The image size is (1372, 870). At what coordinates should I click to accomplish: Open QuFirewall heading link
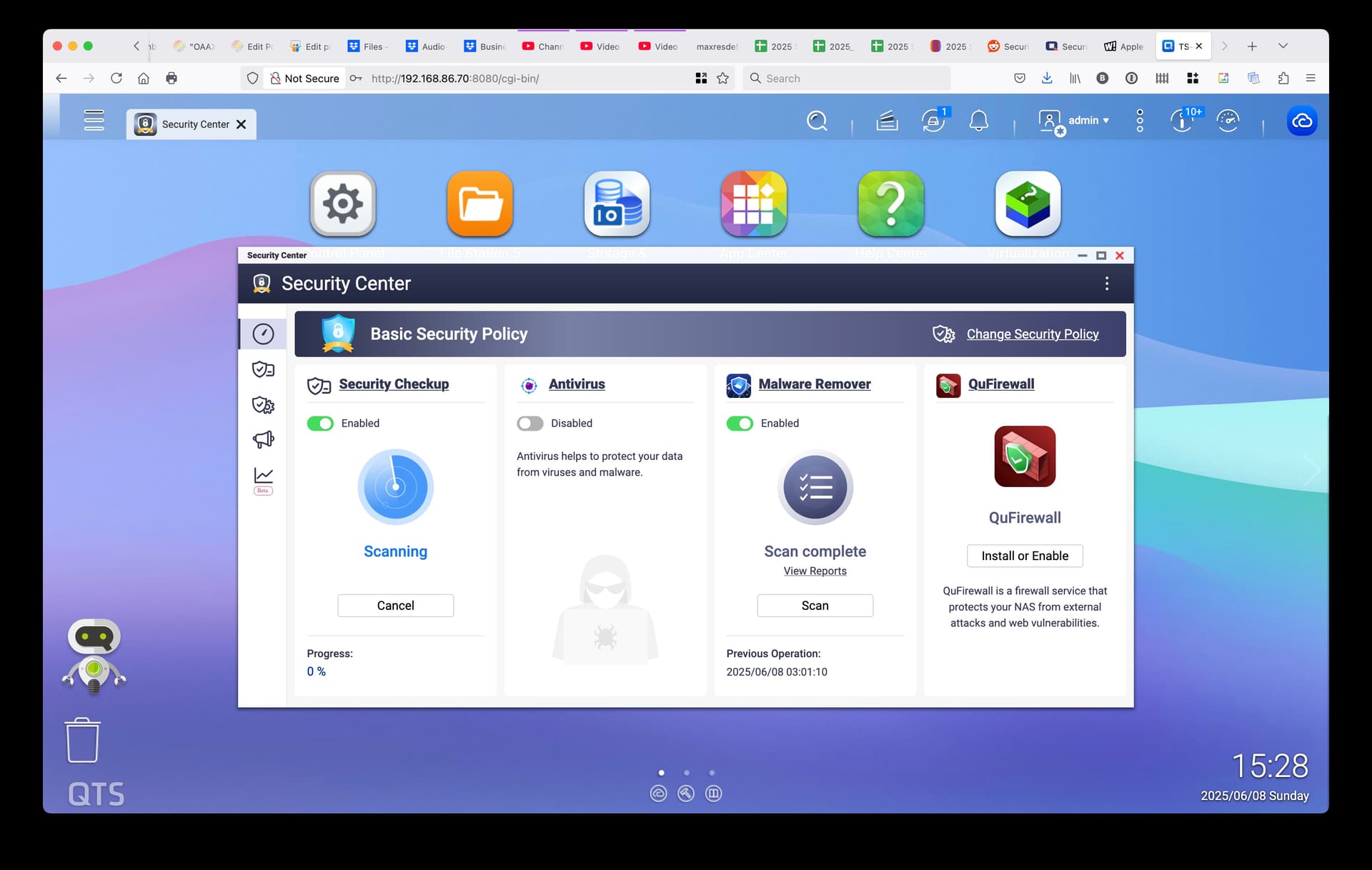coord(1001,384)
